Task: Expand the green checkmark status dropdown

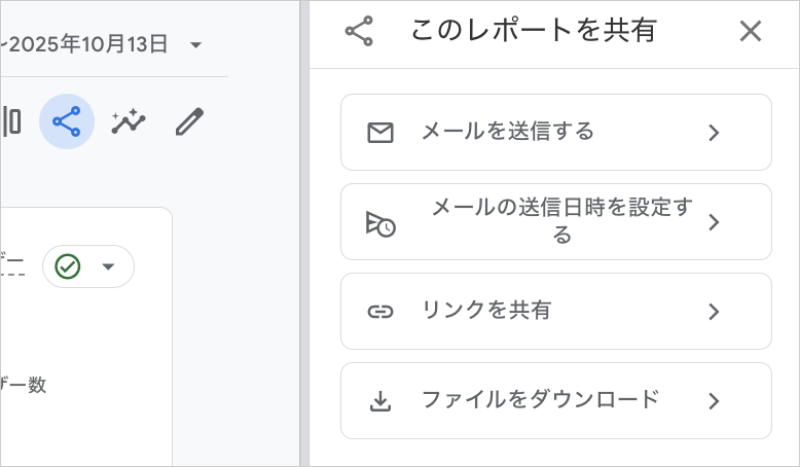Action: click(109, 267)
